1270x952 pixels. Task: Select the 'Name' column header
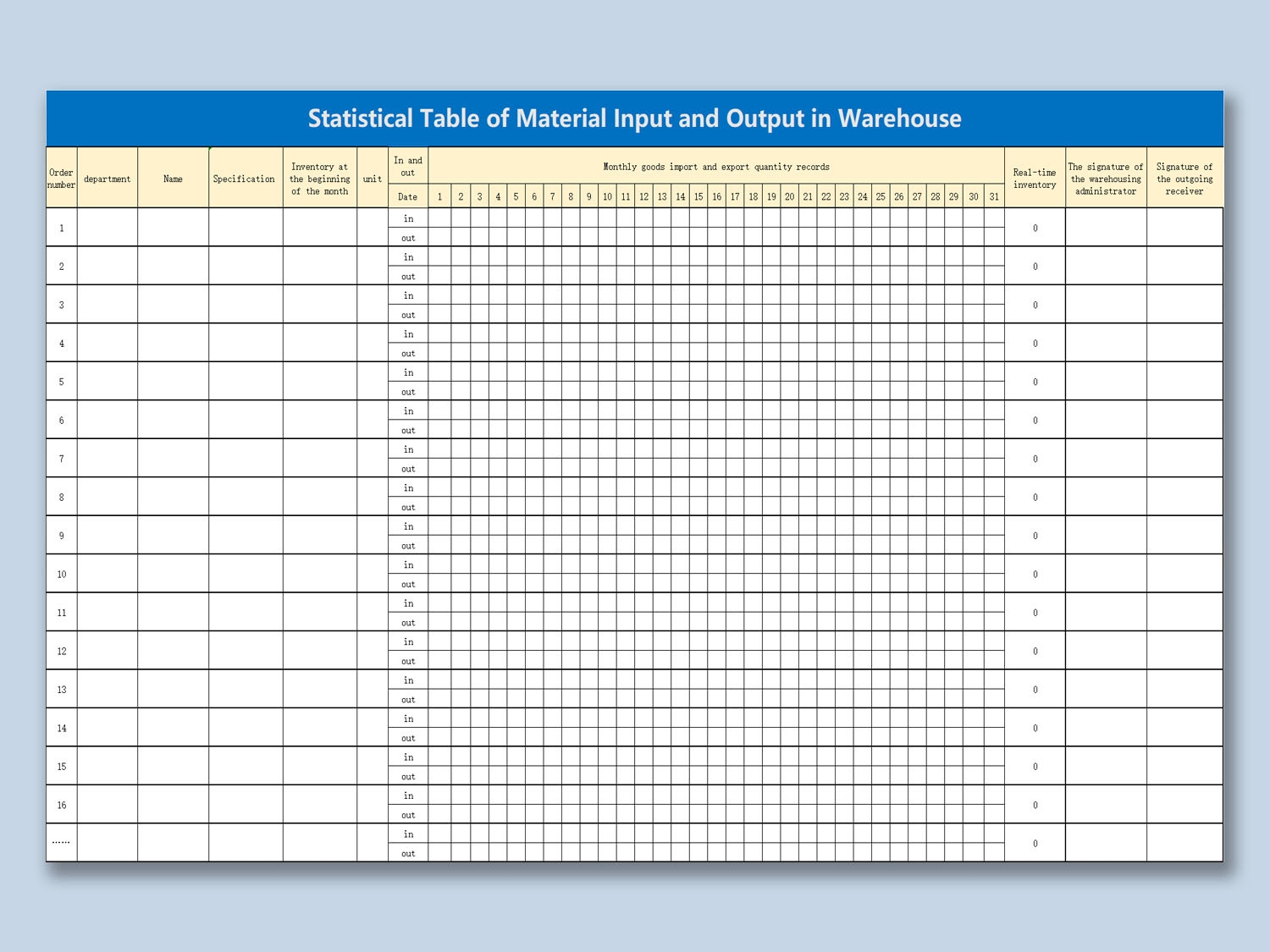click(173, 178)
